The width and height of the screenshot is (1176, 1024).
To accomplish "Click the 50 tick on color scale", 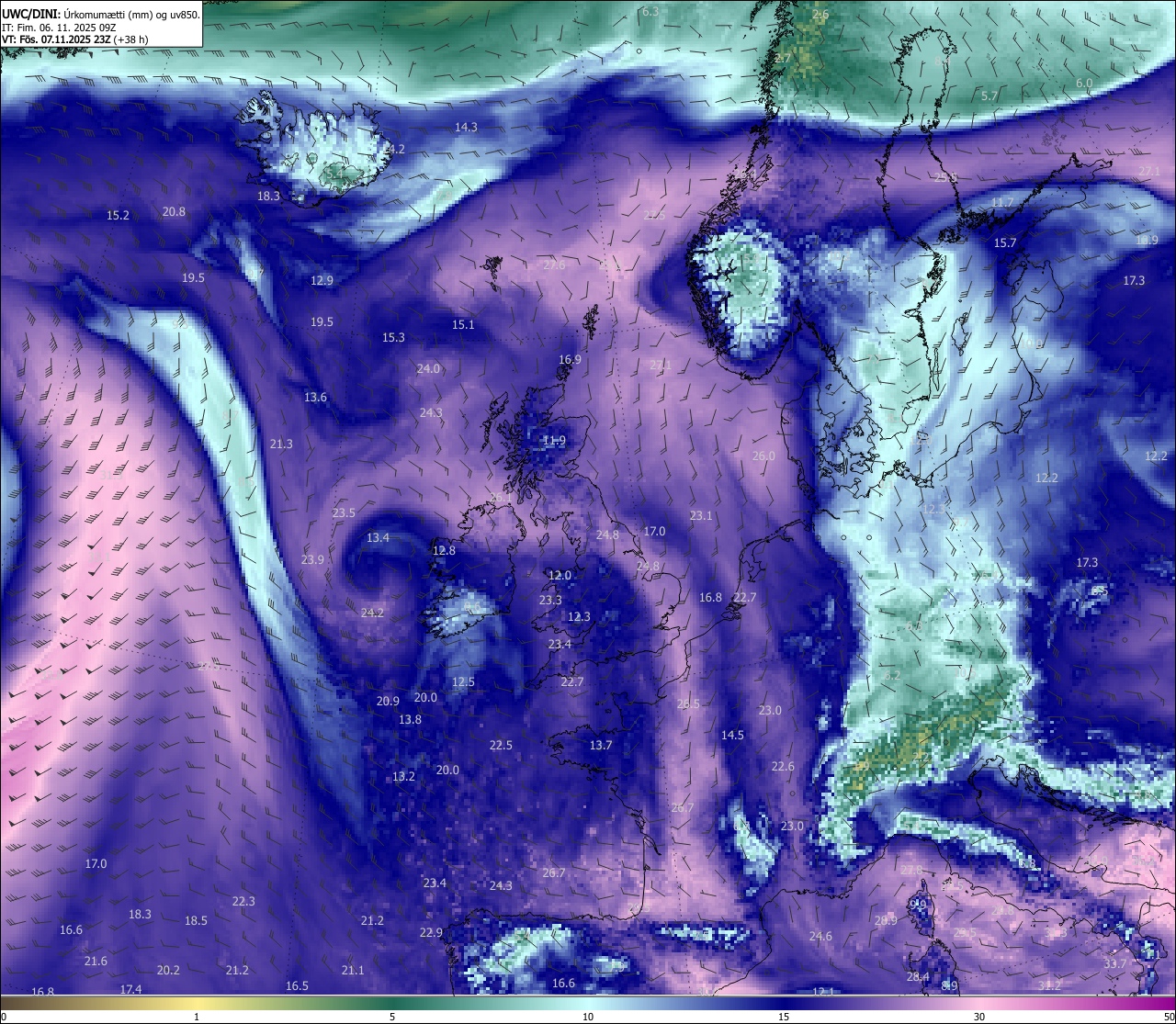I will pyautogui.click(x=1169, y=1017).
